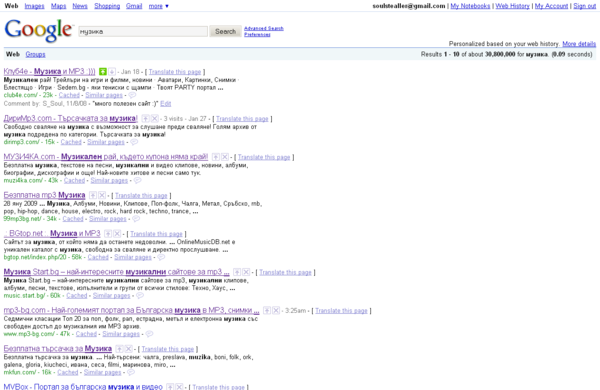Promote the 99mp3bg.net result with up arrow
Screen dimensions: 600x390
coord(93,195)
